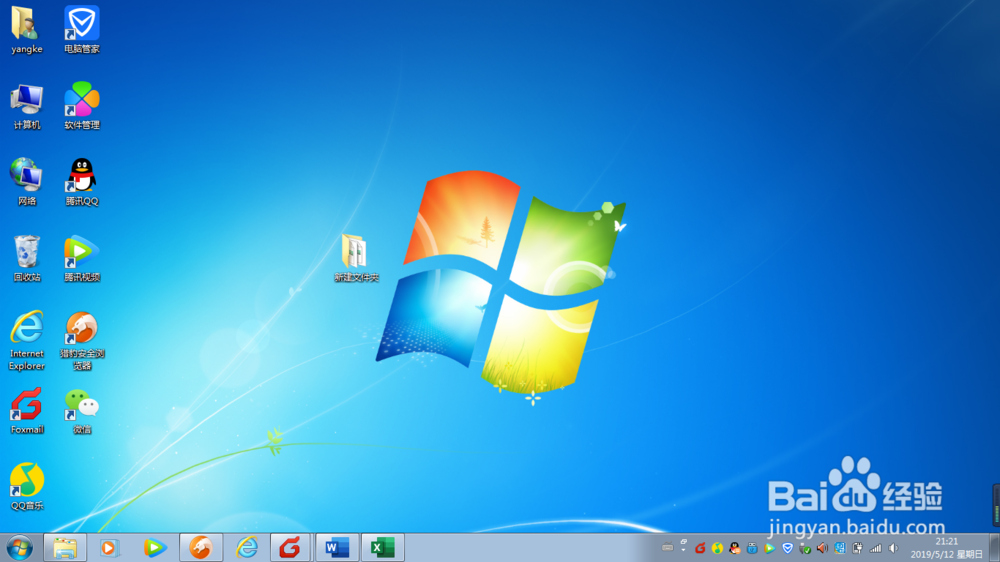Click the power plug battery tray icon
This screenshot has height=562, width=1000.
tap(857, 548)
